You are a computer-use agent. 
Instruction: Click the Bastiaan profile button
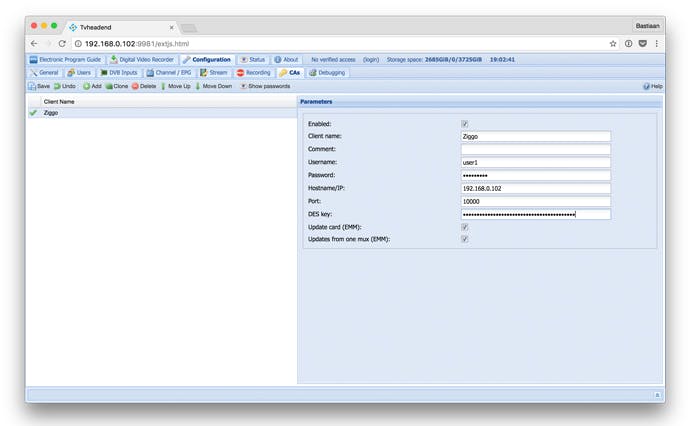pos(647,26)
